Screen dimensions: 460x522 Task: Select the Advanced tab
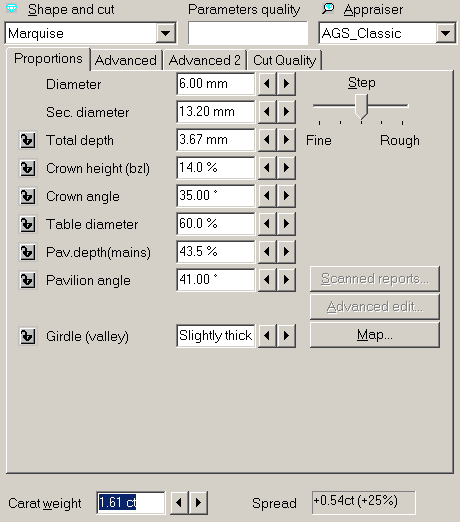coord(126,60)
